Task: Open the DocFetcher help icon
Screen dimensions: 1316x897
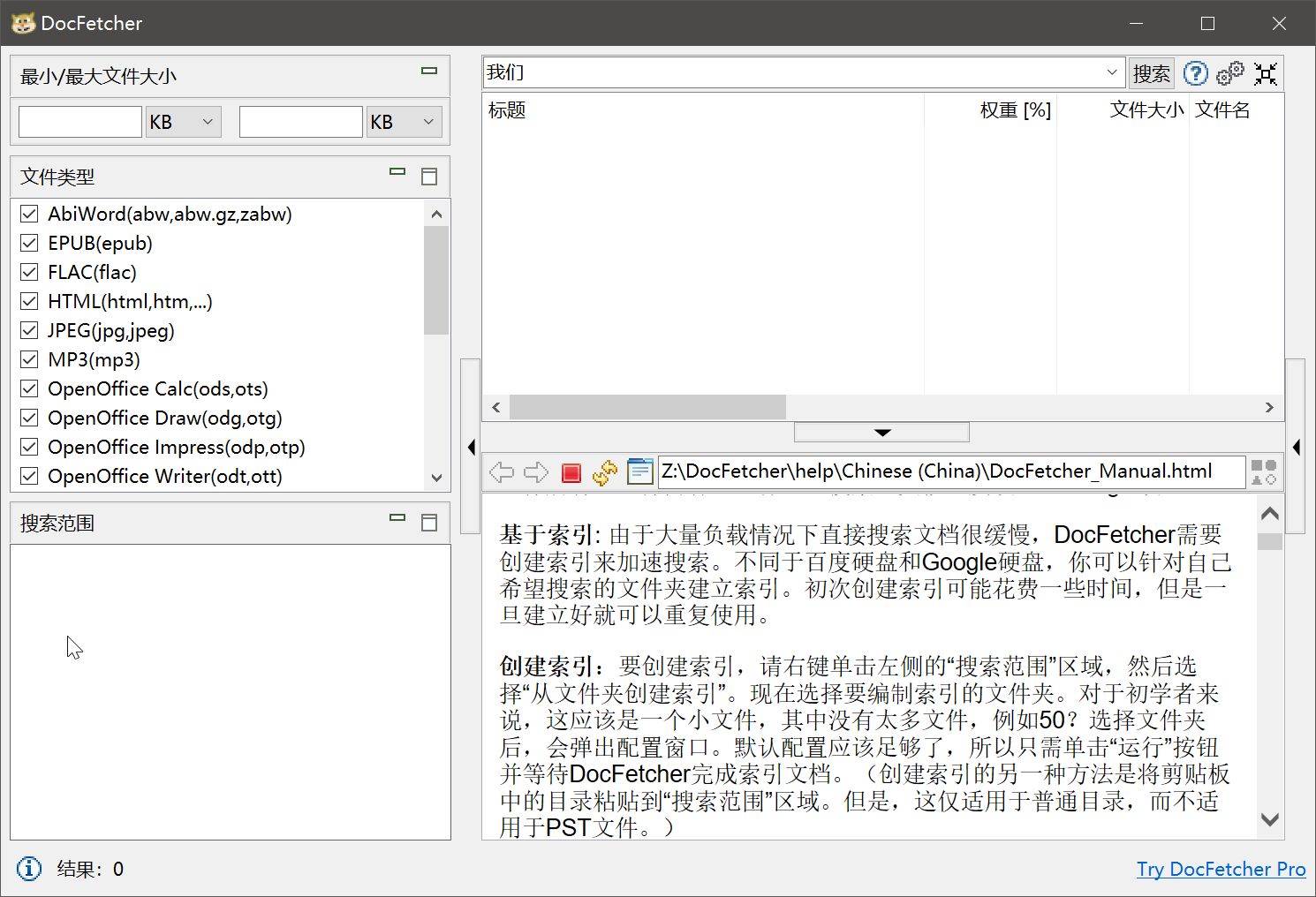Action: (x=1195, y=73)
